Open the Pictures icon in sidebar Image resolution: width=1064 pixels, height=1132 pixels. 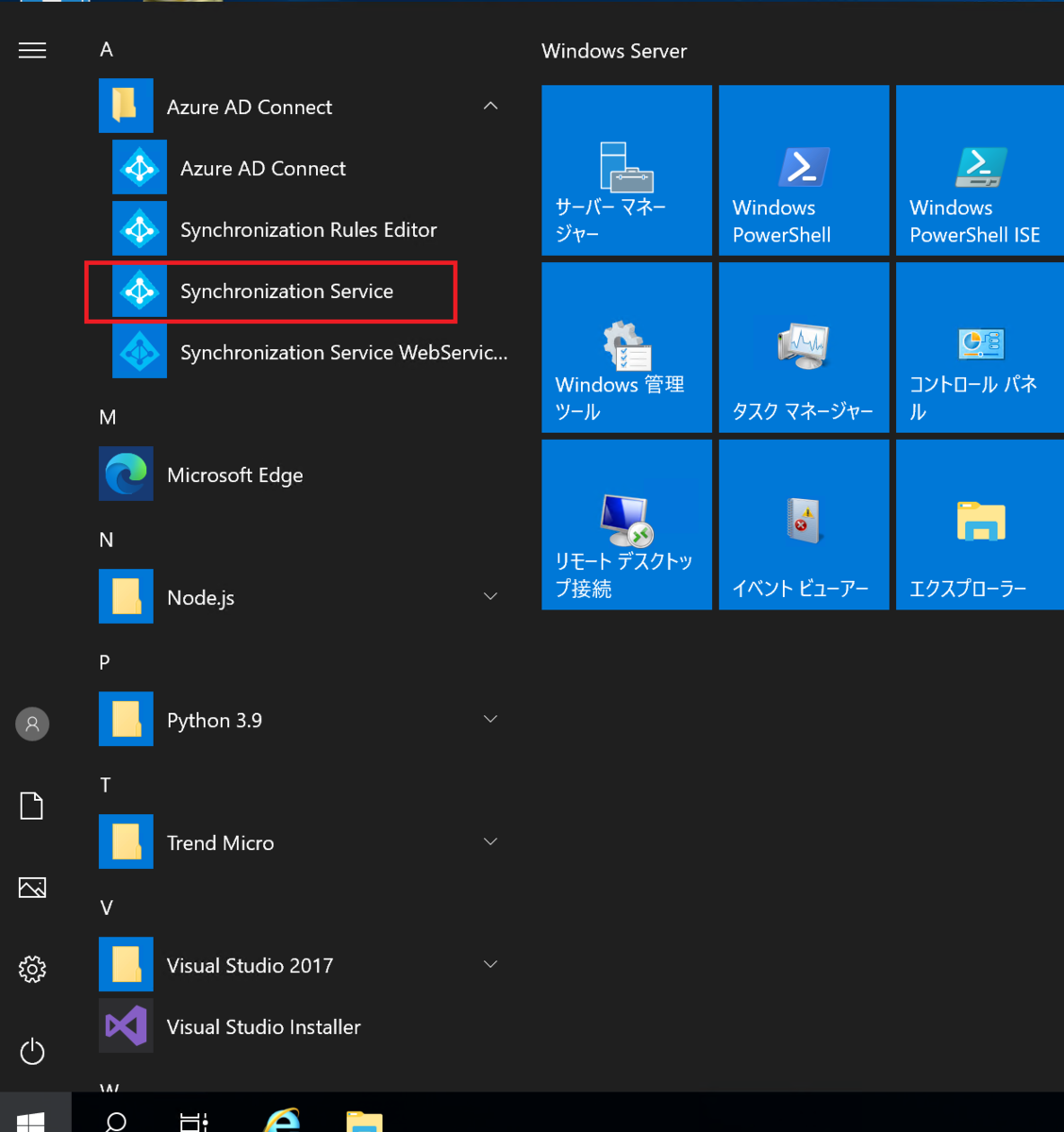tap(32, 888)
